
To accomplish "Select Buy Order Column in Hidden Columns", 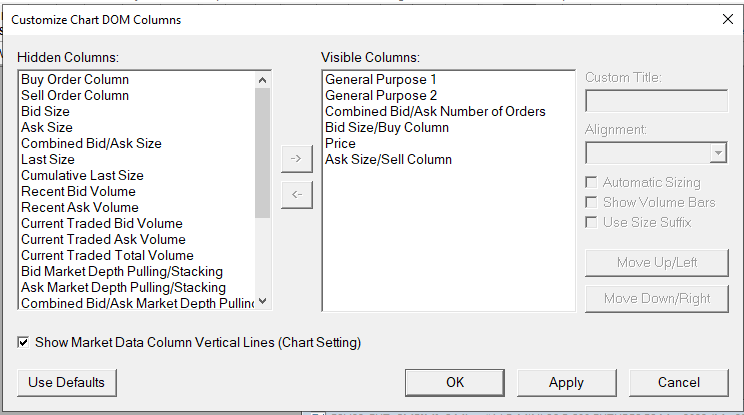I will pos(75,79).
